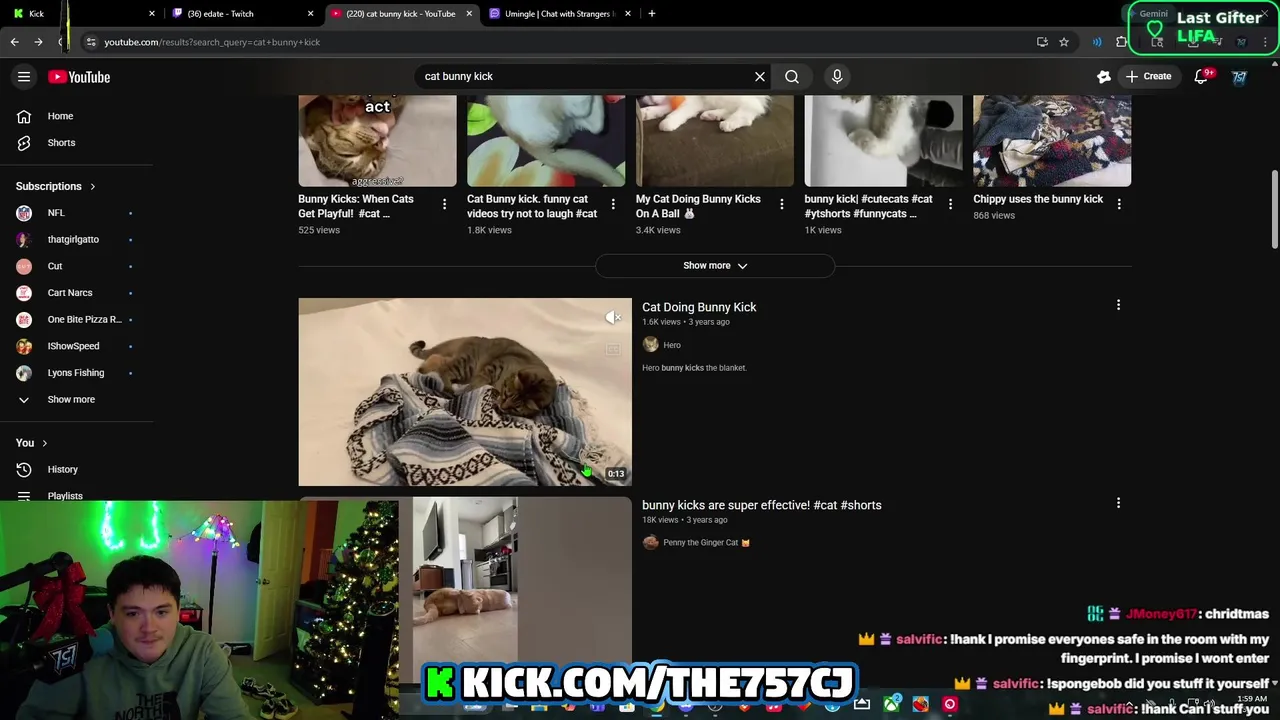Open 'Cat Doing Bunny Kick' title link
This screenshot has width=1280, height=720.
[x=699, y=307]
